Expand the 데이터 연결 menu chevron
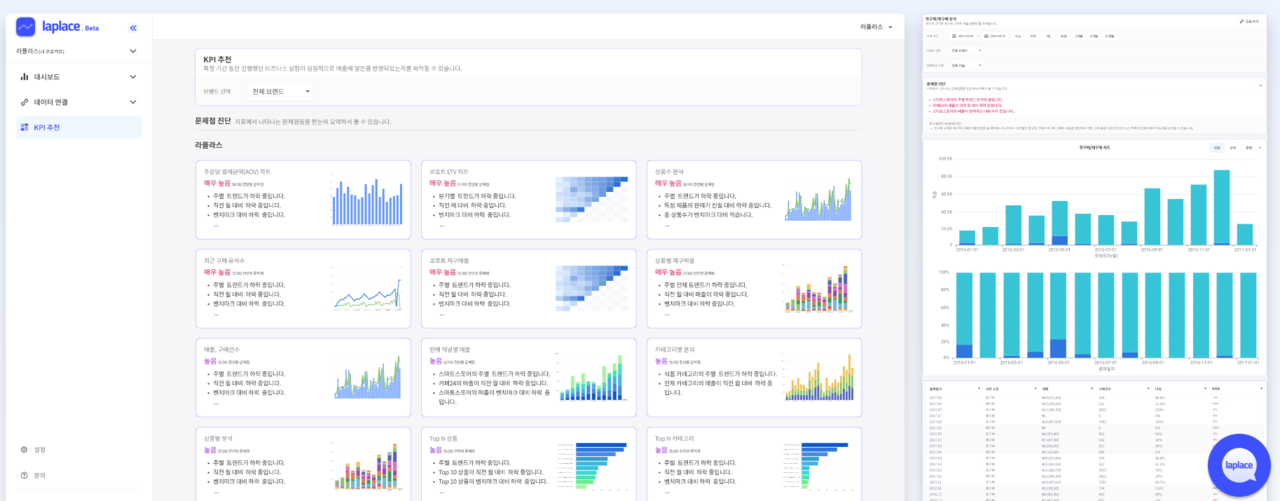 coord(133,102)
